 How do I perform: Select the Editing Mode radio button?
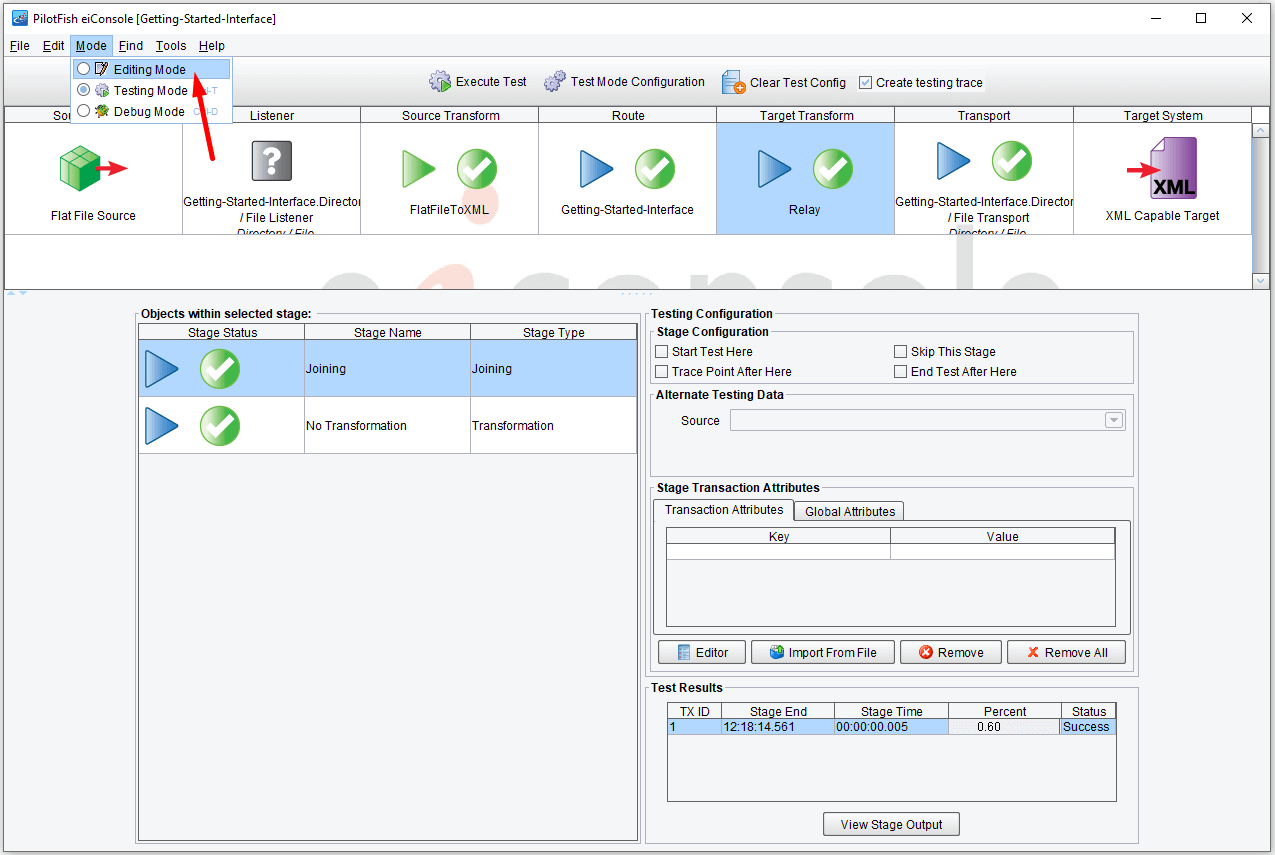84,69
